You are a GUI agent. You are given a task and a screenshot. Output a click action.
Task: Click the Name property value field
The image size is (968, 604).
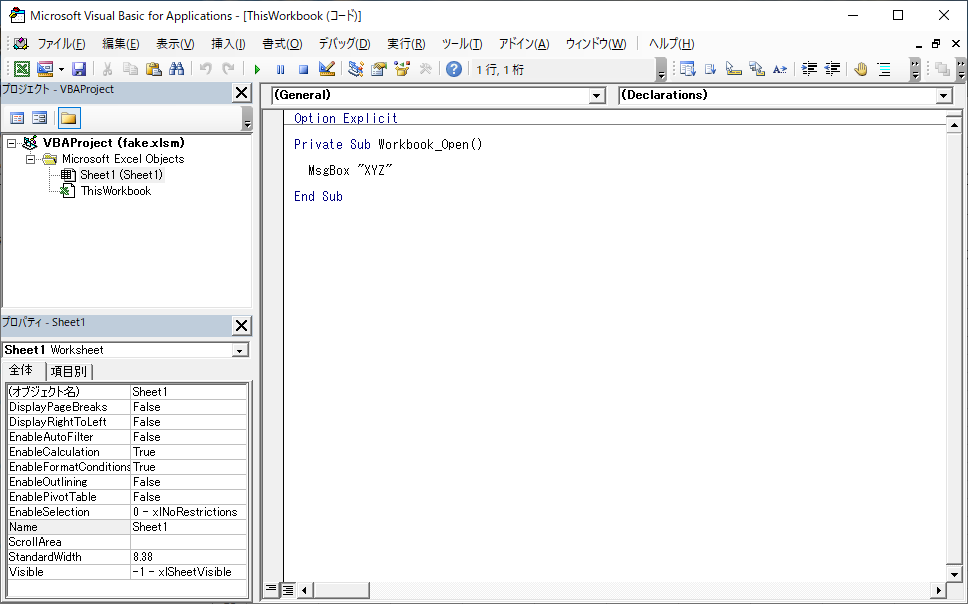[x=188, y=527]
